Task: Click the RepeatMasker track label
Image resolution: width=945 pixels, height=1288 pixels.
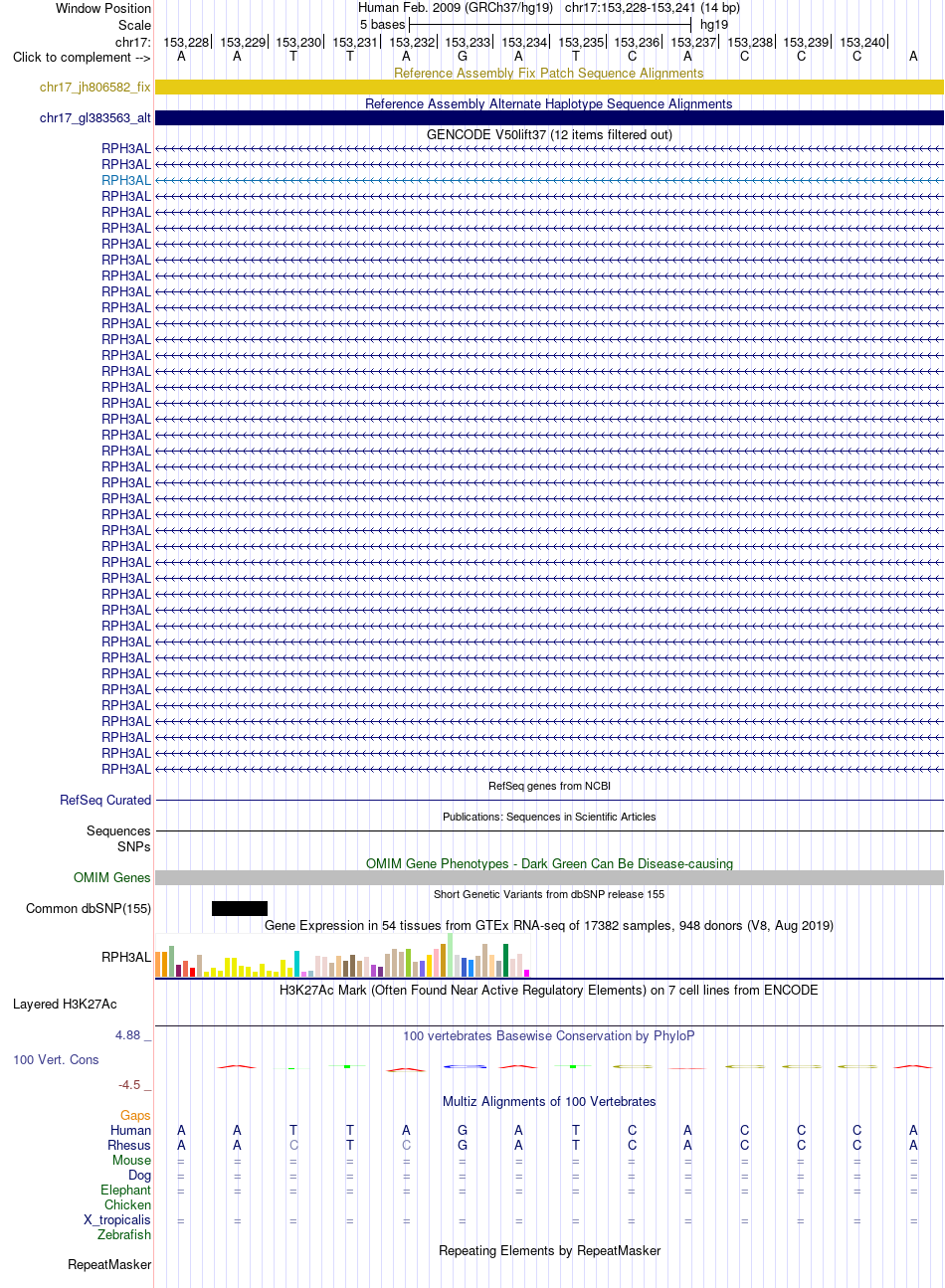Action: pos(109,1264)
